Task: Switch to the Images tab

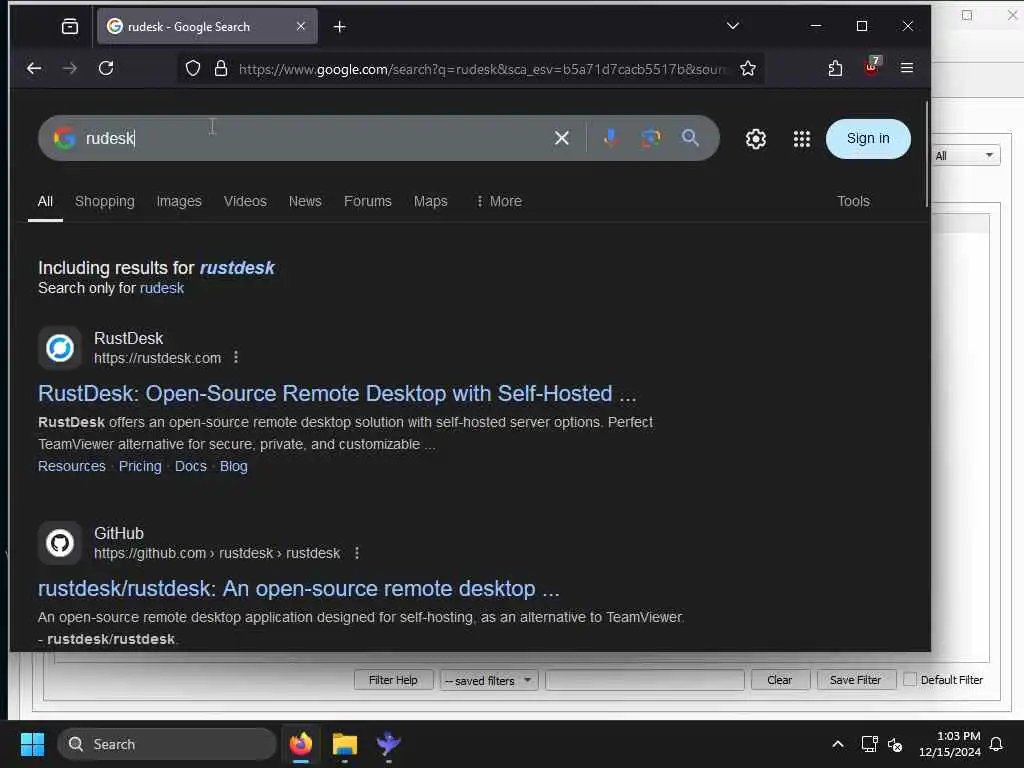Action: [179, 201]
